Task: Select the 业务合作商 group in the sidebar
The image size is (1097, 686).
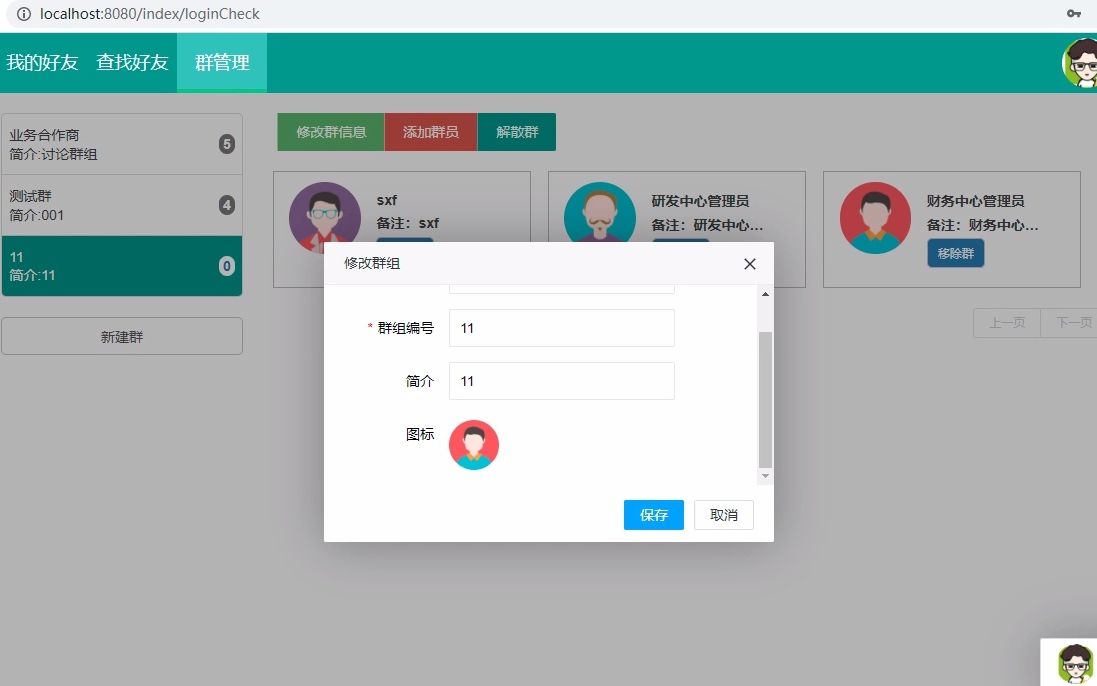Action: click(122, 143)
